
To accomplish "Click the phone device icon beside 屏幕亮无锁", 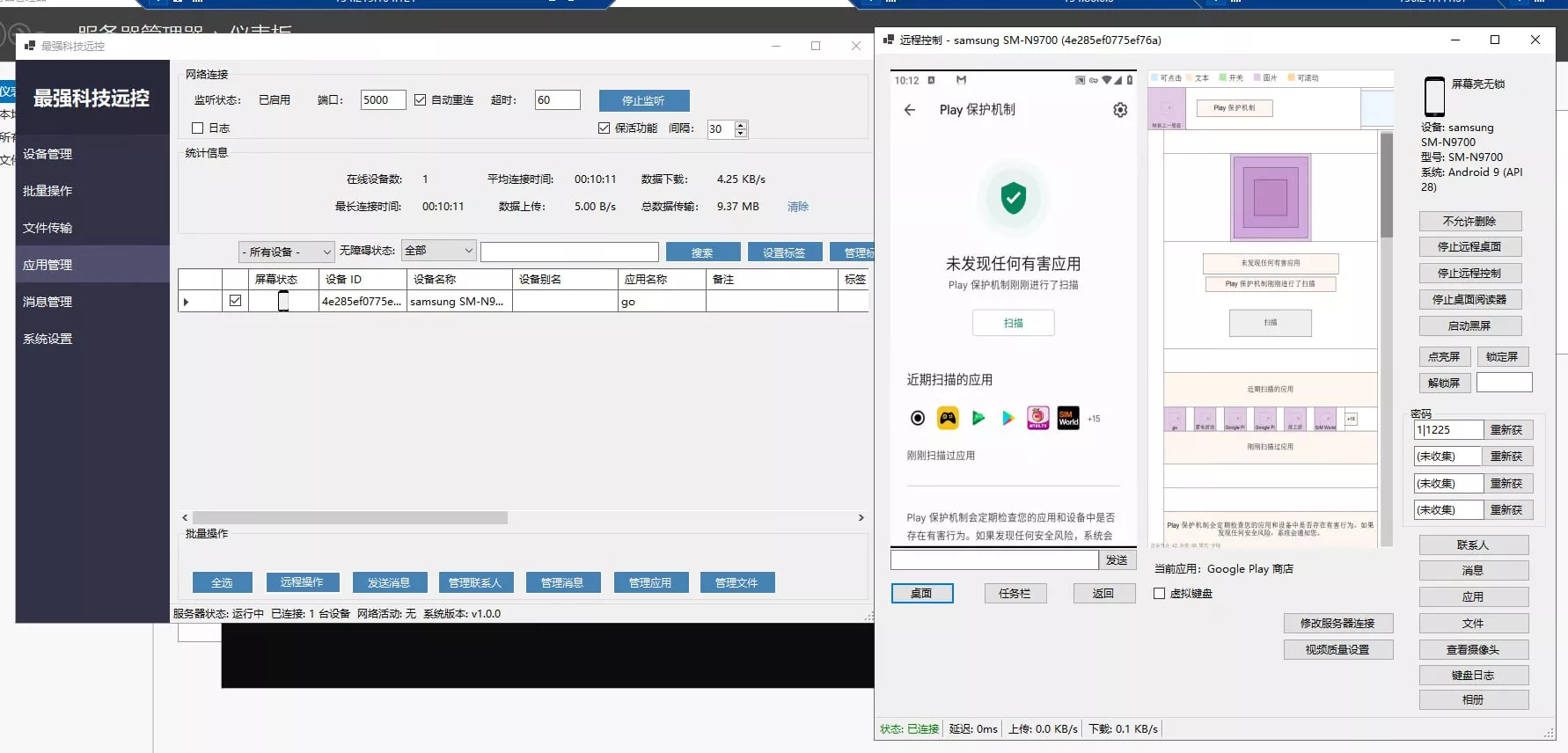I will pos(1434,97).
